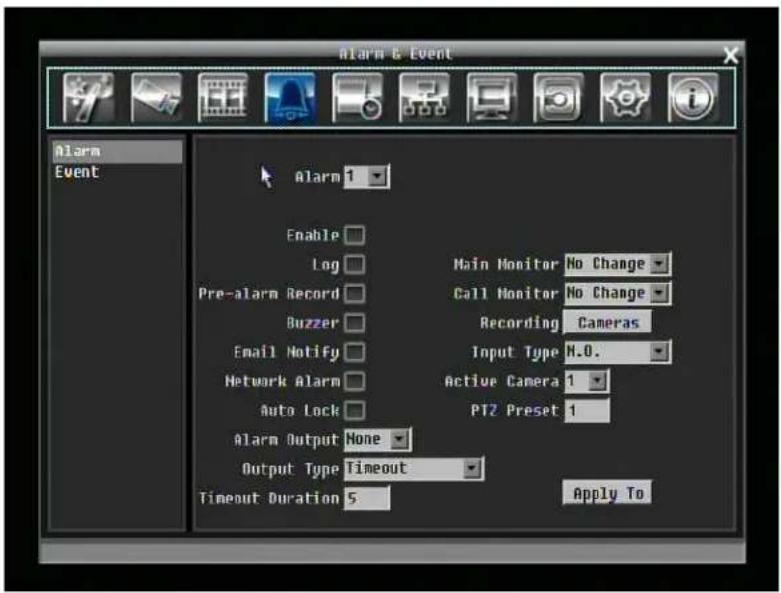Viewport: 781px width, 593px height.
Task: Enable the Buzzer checkbox
Action: pos(355,323)
